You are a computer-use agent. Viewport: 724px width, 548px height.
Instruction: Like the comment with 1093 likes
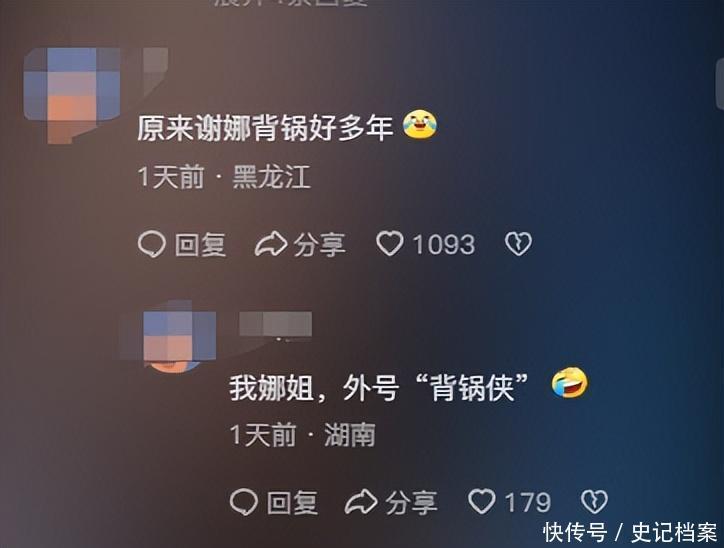pyautogui.click(x=390, y=243)
